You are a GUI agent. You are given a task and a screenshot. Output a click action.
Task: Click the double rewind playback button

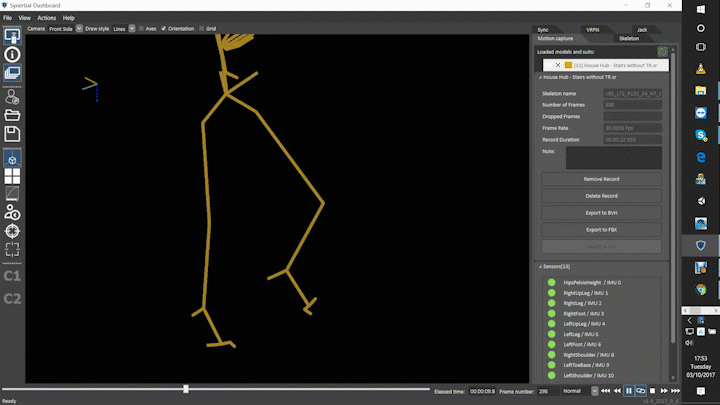click(617, 391)
